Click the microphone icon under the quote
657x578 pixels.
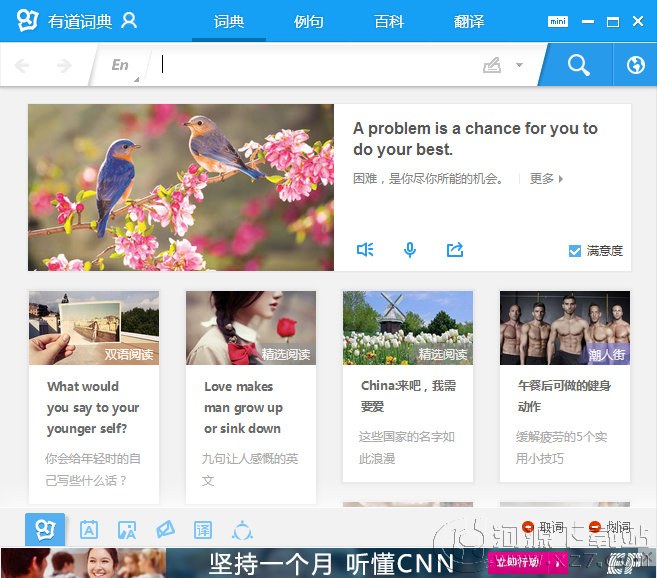pyautogui.click(x=410, y=250)
